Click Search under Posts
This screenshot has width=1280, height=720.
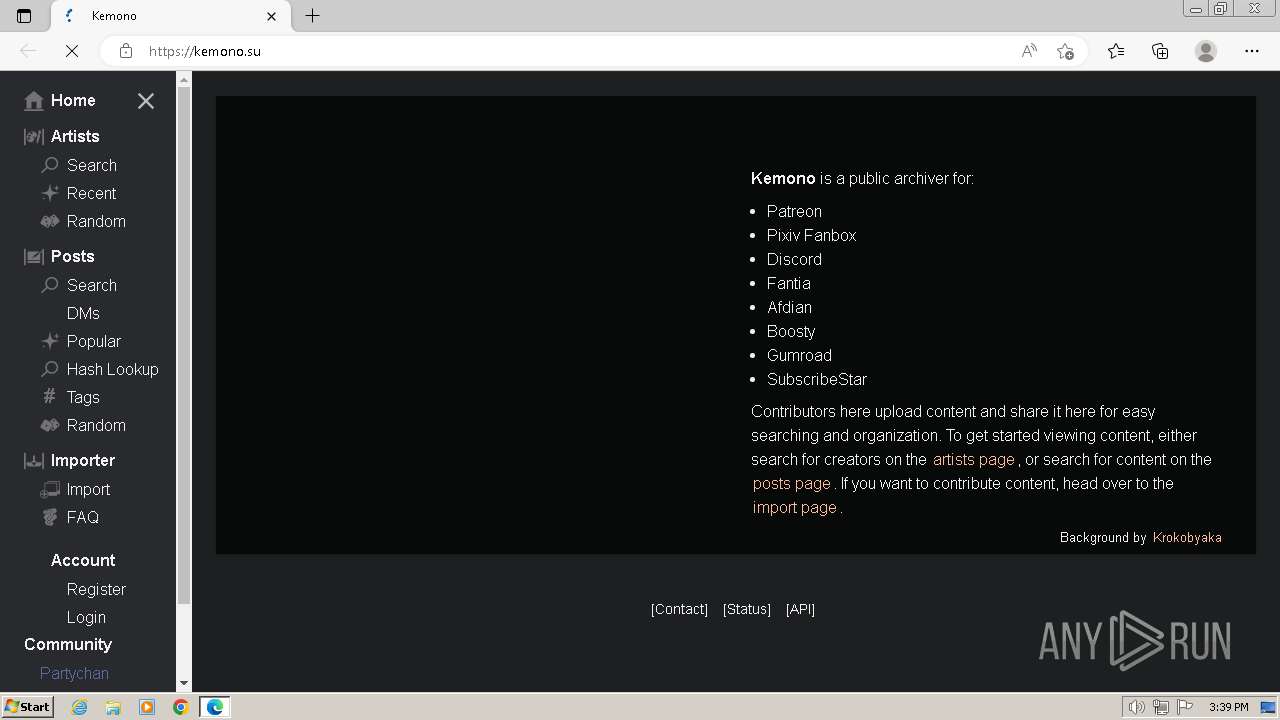pos(92,285)
